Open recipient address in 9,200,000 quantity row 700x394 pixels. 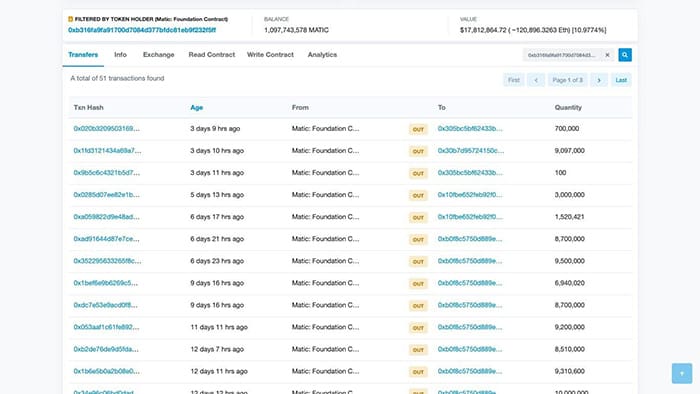(470, 328)
